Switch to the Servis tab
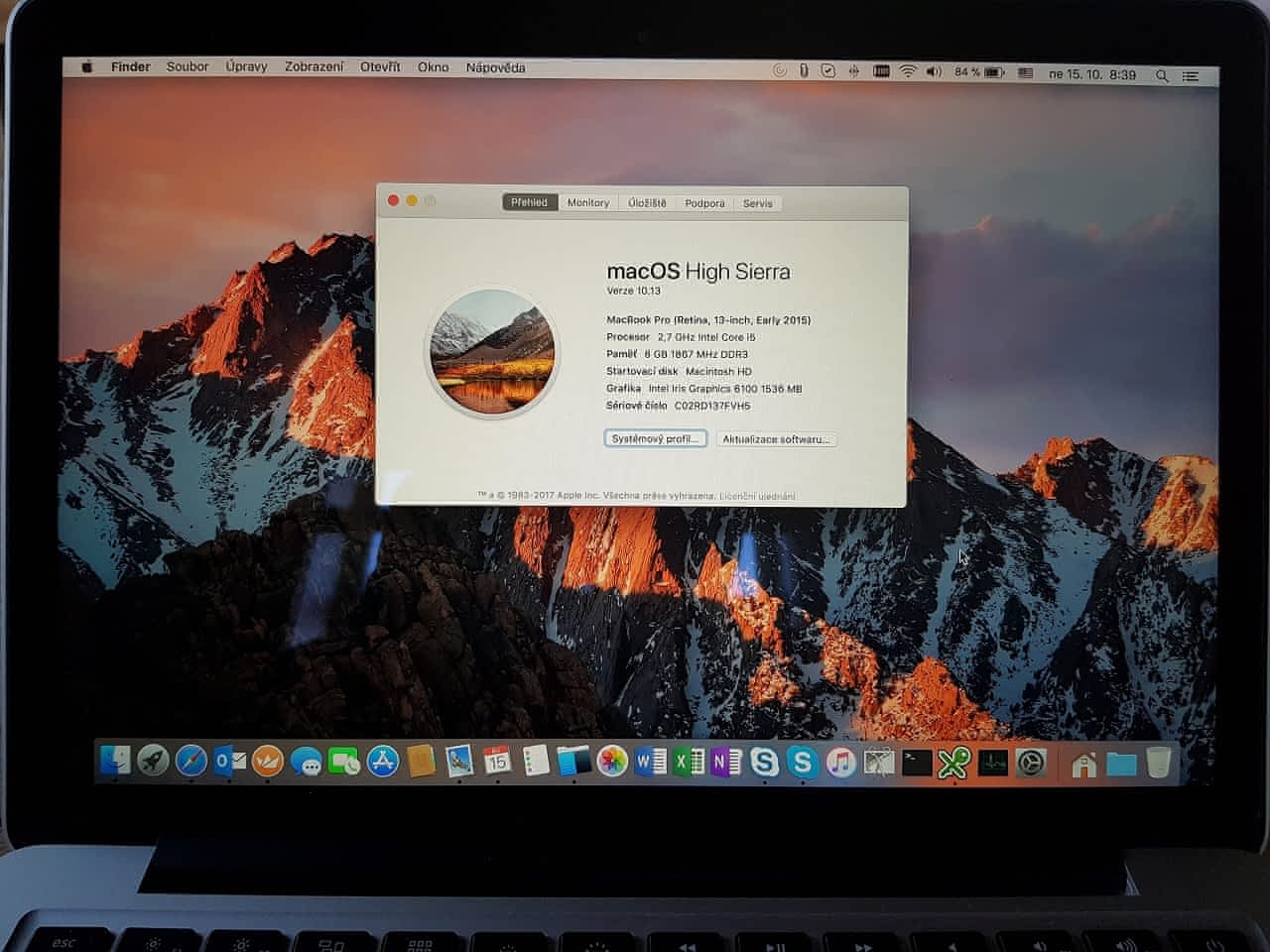The height and width of the screenshot is (952, 1270). pos(757,203)
